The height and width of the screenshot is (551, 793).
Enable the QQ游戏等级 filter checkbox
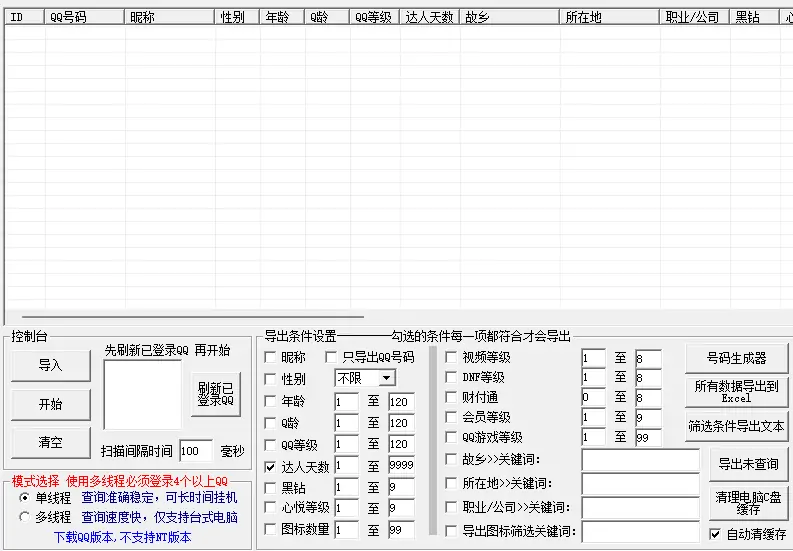pyautogui.click(x=451, y=437)
